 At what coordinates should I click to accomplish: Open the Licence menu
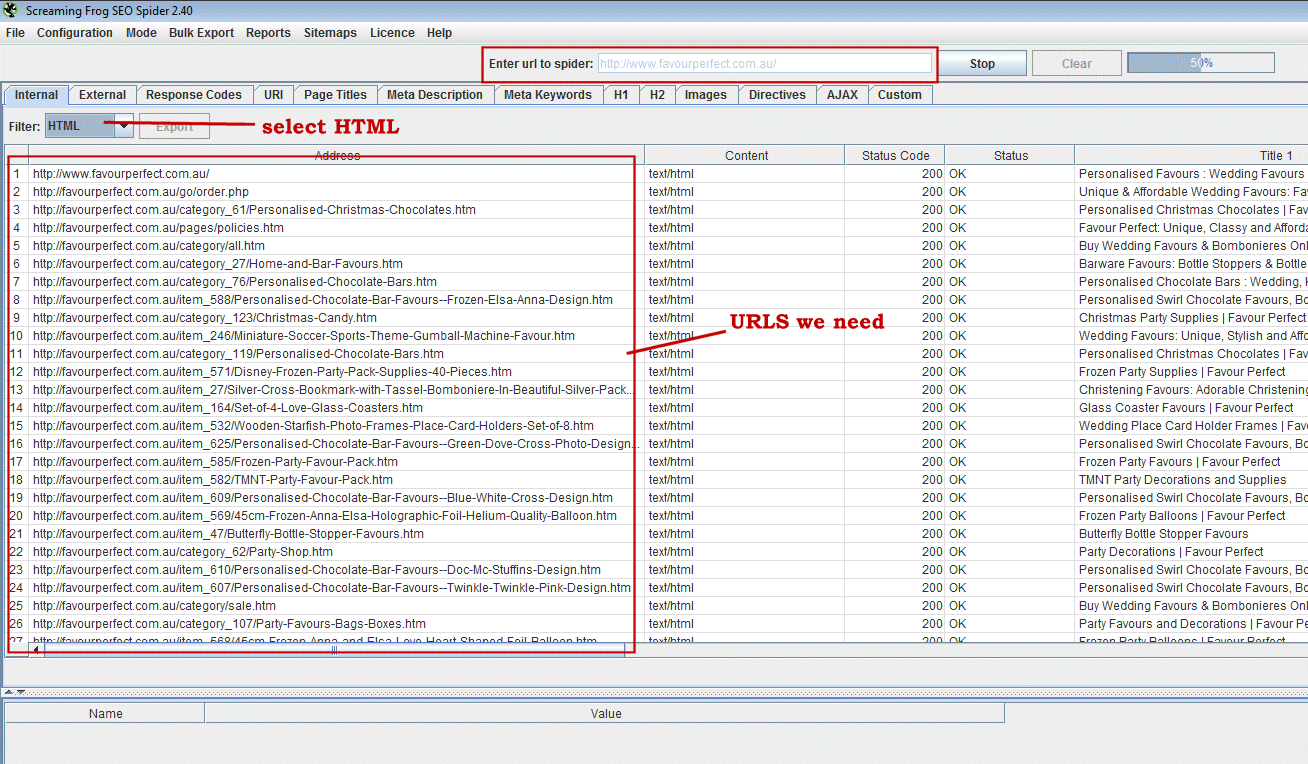point(392,33)
